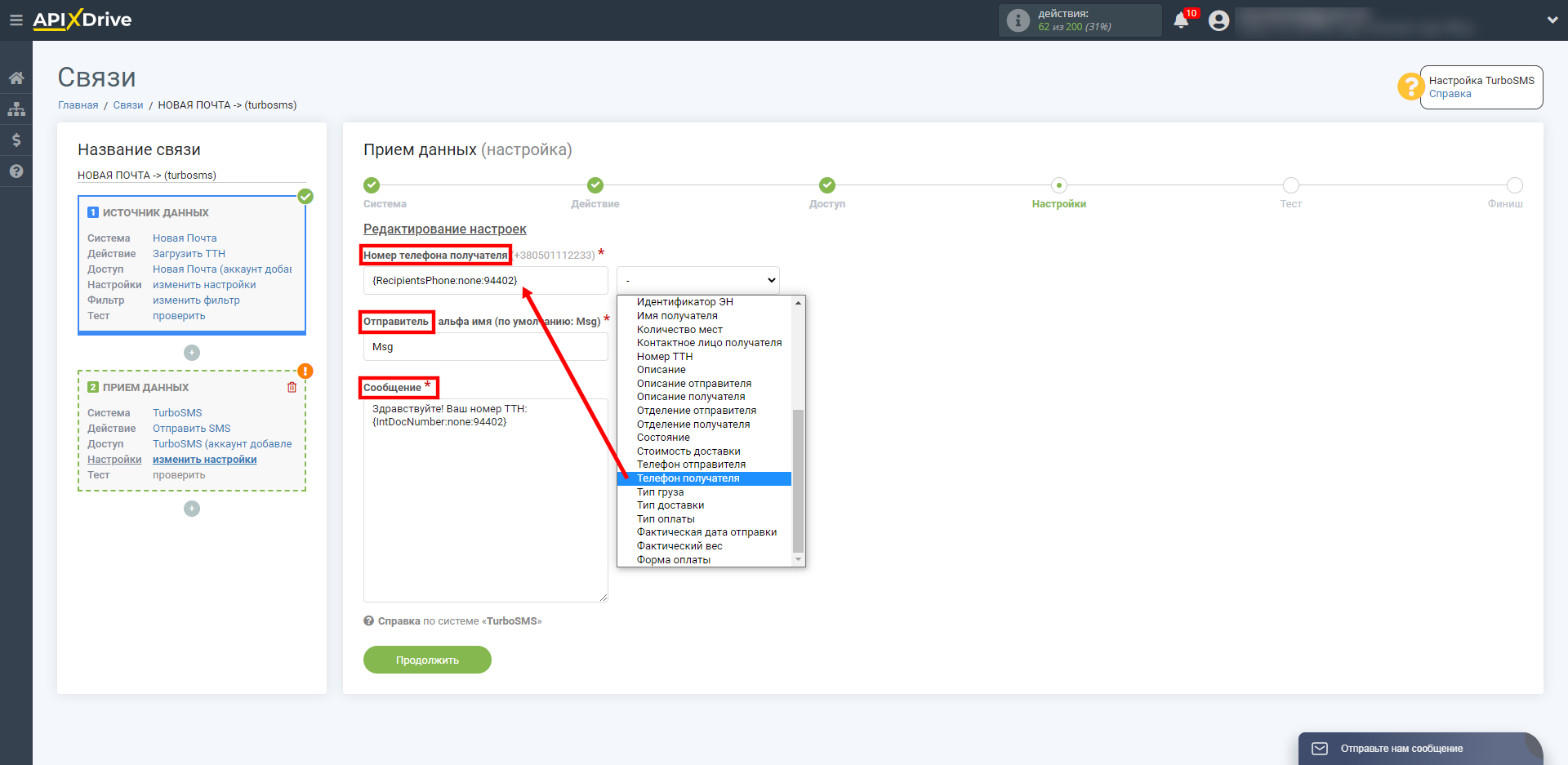Go to the Связи breadcrumb
This screenshot has height=765, width=1568.
click(x=128, y=105)
